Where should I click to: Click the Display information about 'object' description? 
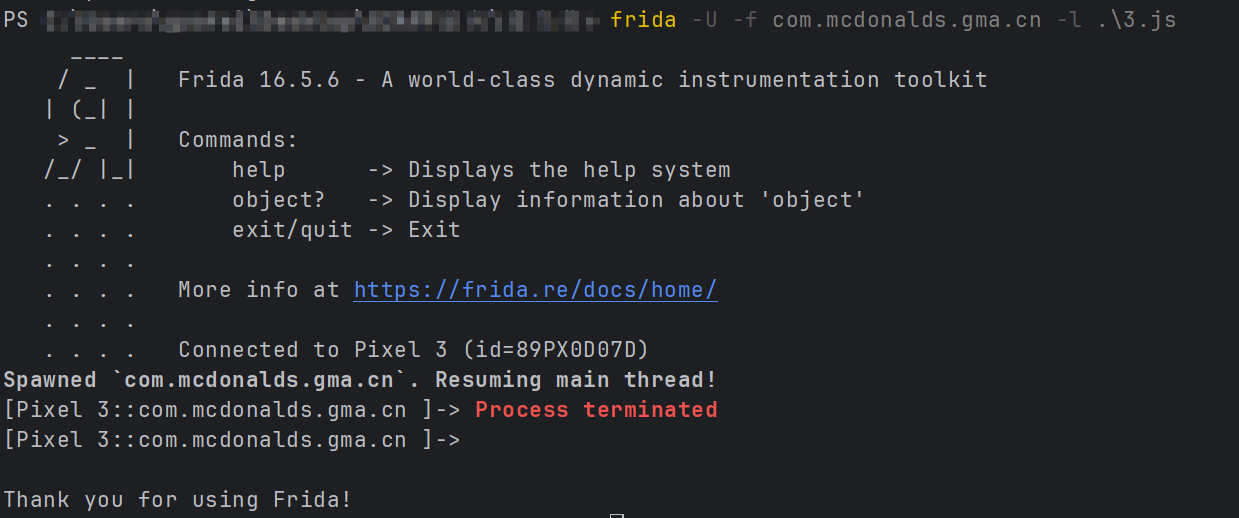(636, 200)
